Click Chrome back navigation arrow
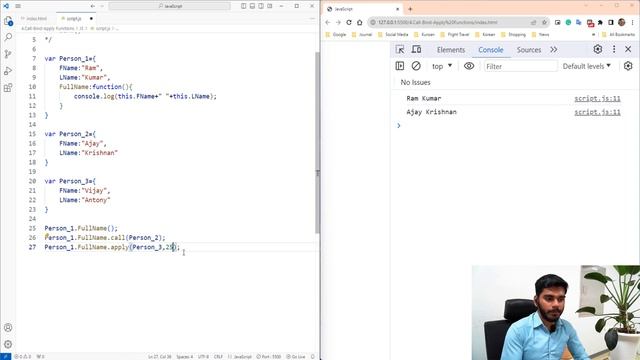The image size is (640, 360). pyautogui.click(x=328, y=22)
